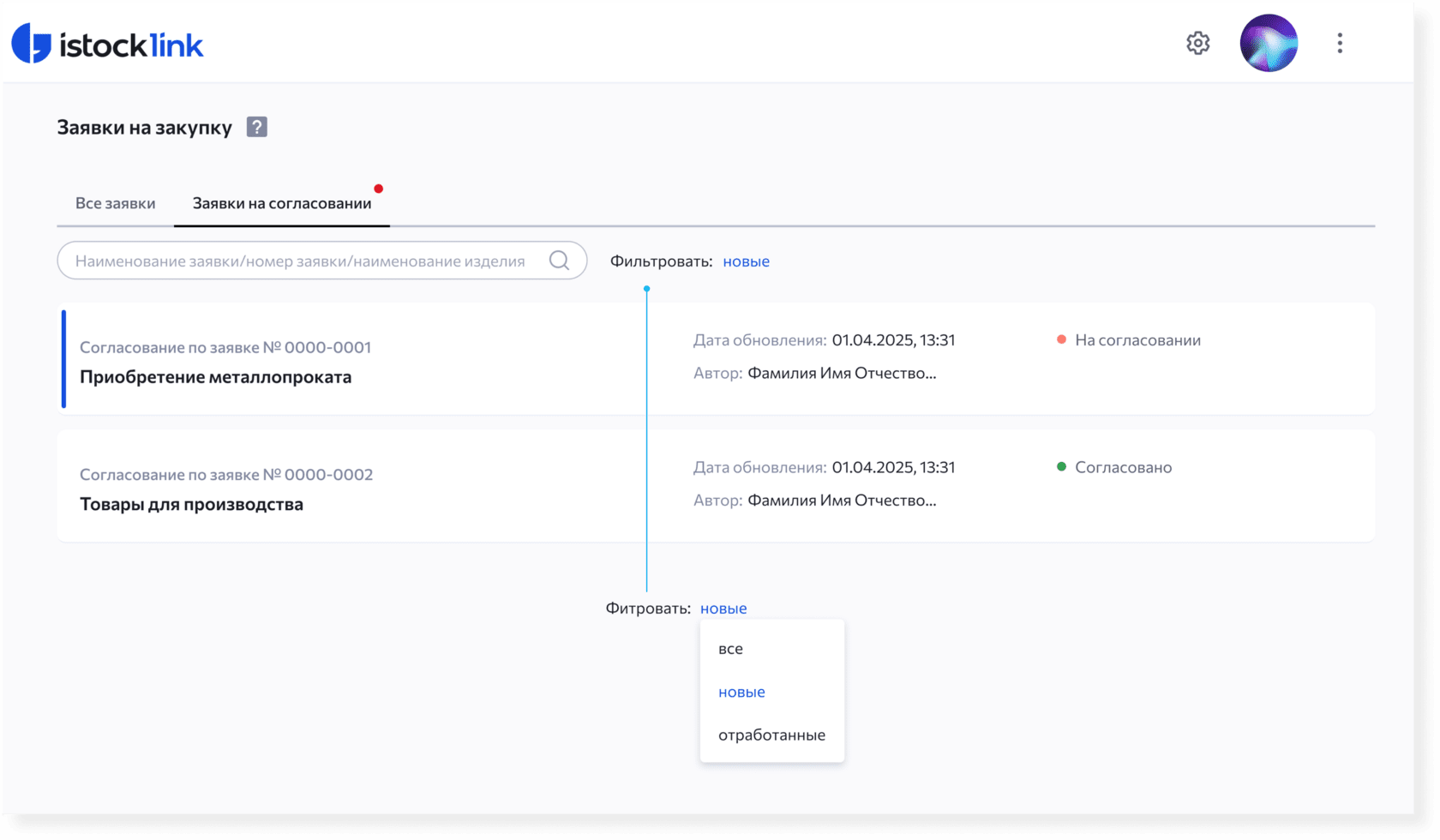Click 'Согласование по заявке № 0000-0001' label
The image size is (1440, 840).
[x=225, y=348]
